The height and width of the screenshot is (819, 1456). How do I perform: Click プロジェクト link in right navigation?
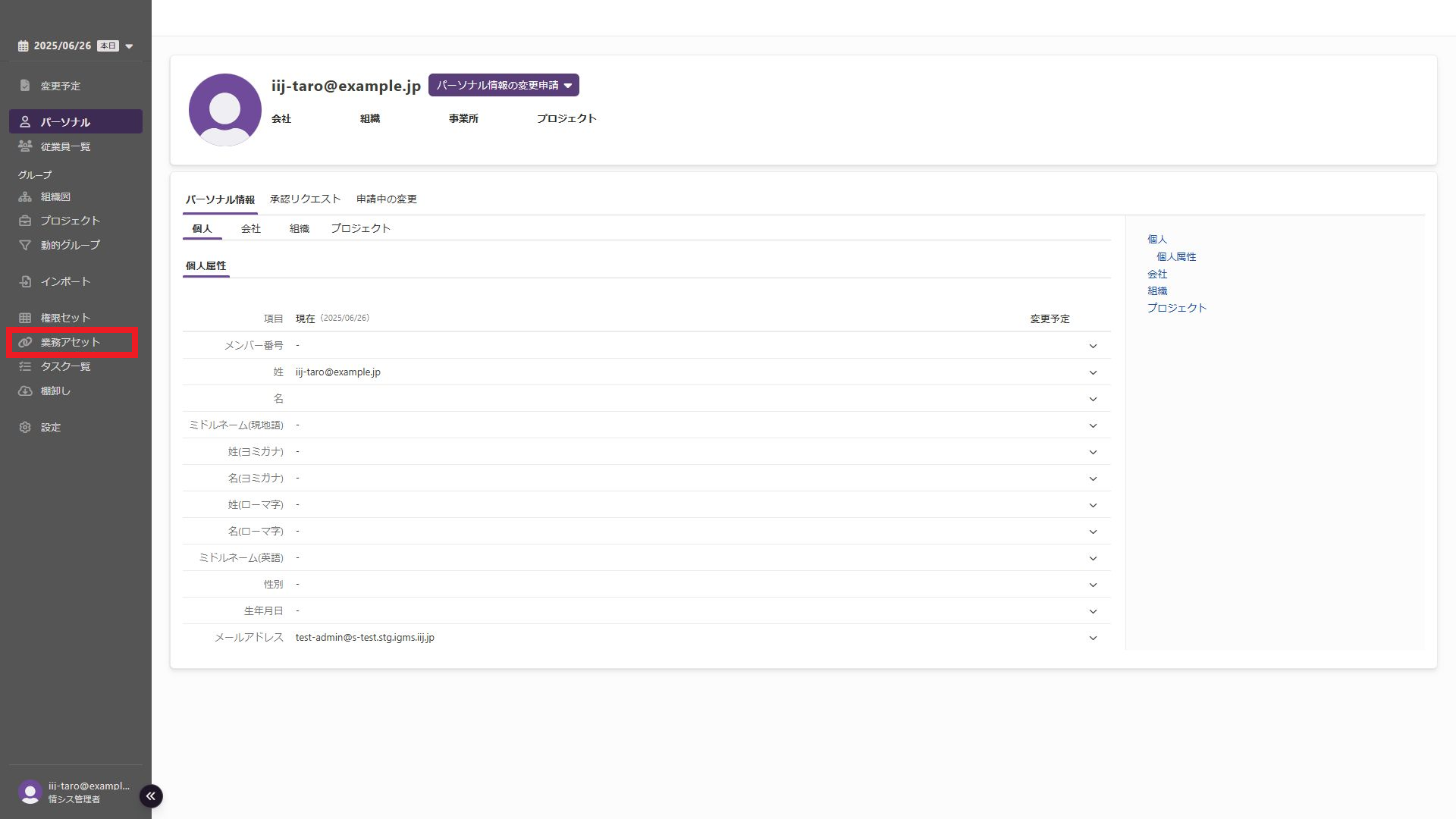coord(1176,308)
